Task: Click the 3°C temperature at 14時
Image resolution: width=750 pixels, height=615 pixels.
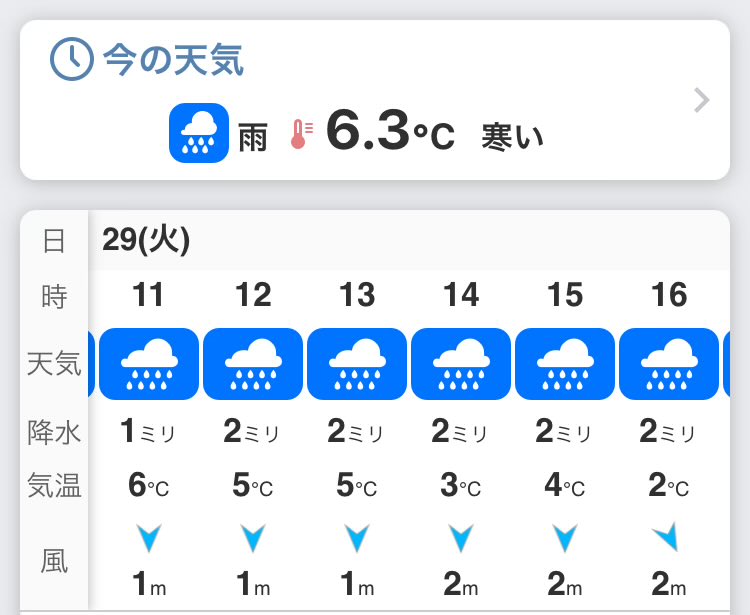Action: 461,485
